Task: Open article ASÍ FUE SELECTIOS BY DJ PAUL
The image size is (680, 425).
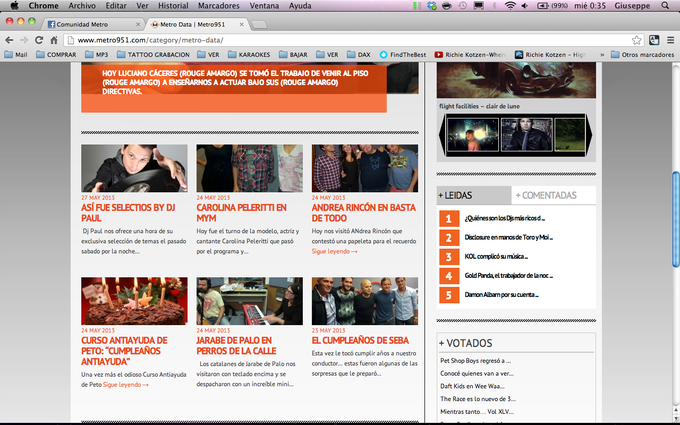Action: pyautogui.click(x=128, y=212)
